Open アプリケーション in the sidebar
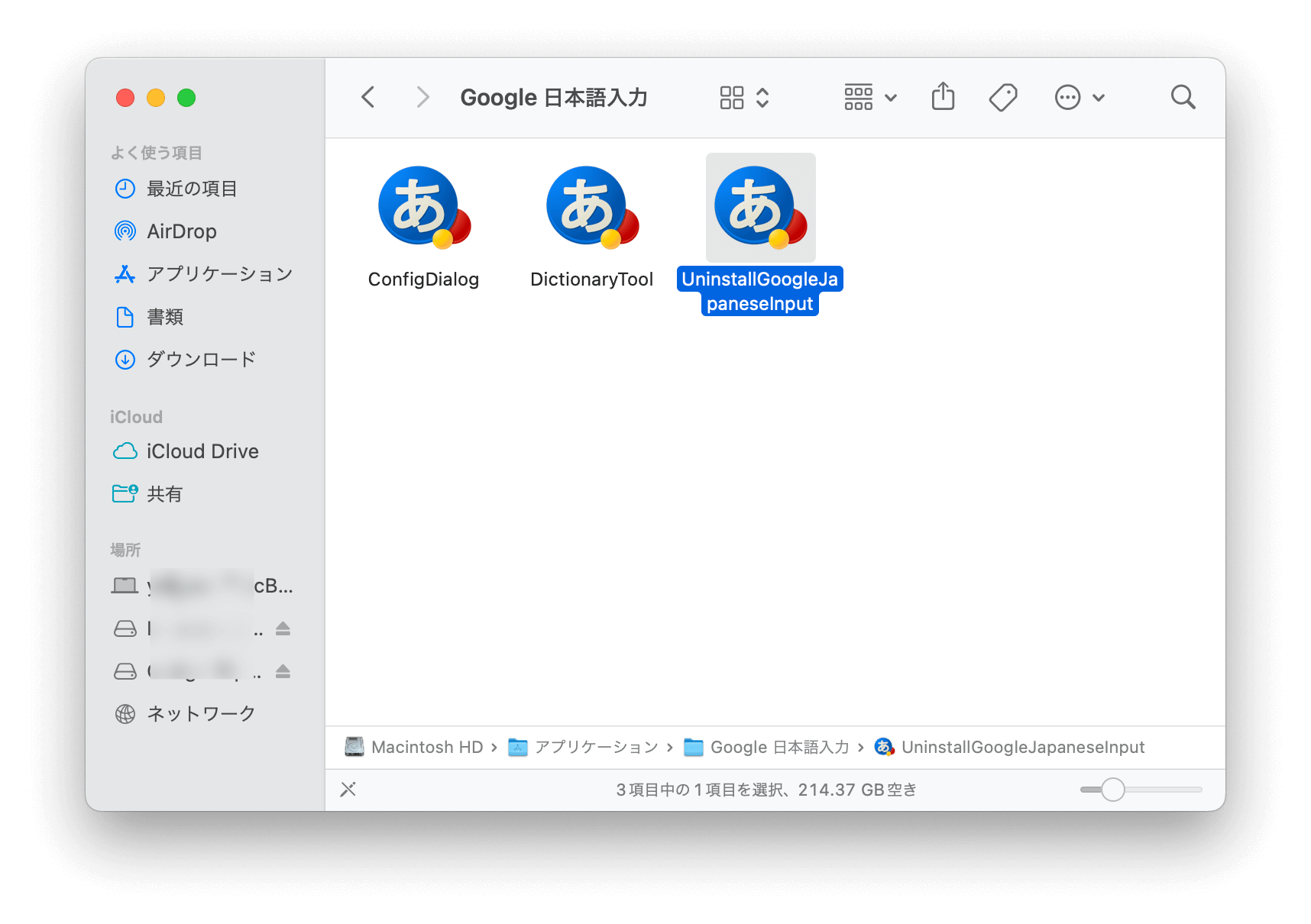This screenshot has width=1311, height=924. point(219,274)
